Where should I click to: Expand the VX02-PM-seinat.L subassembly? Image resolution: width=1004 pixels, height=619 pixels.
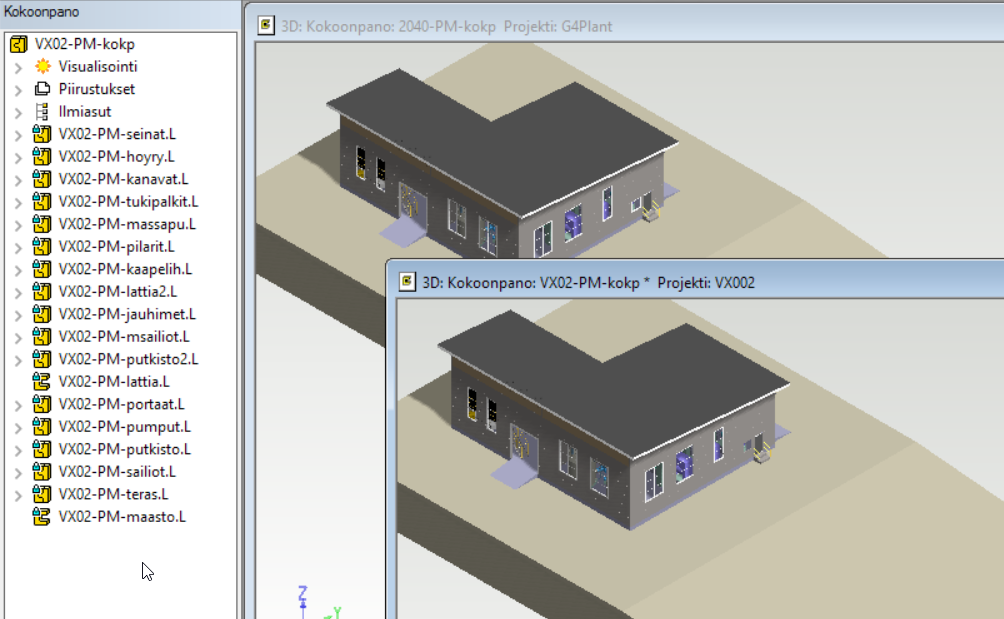pos(18,134)
